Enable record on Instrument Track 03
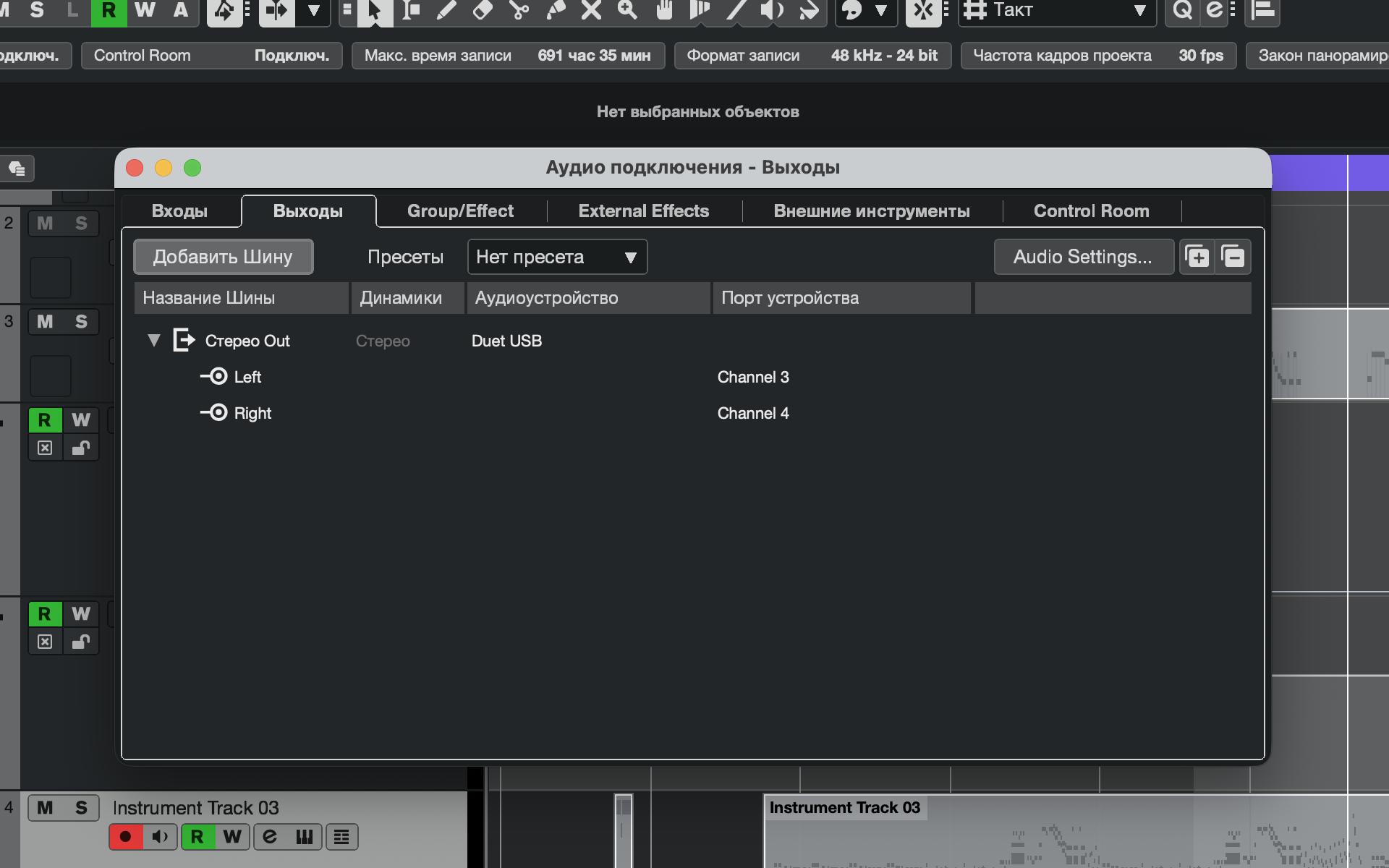The height and width of the screenshot is (868, 1389). click(x=125, y=837)
